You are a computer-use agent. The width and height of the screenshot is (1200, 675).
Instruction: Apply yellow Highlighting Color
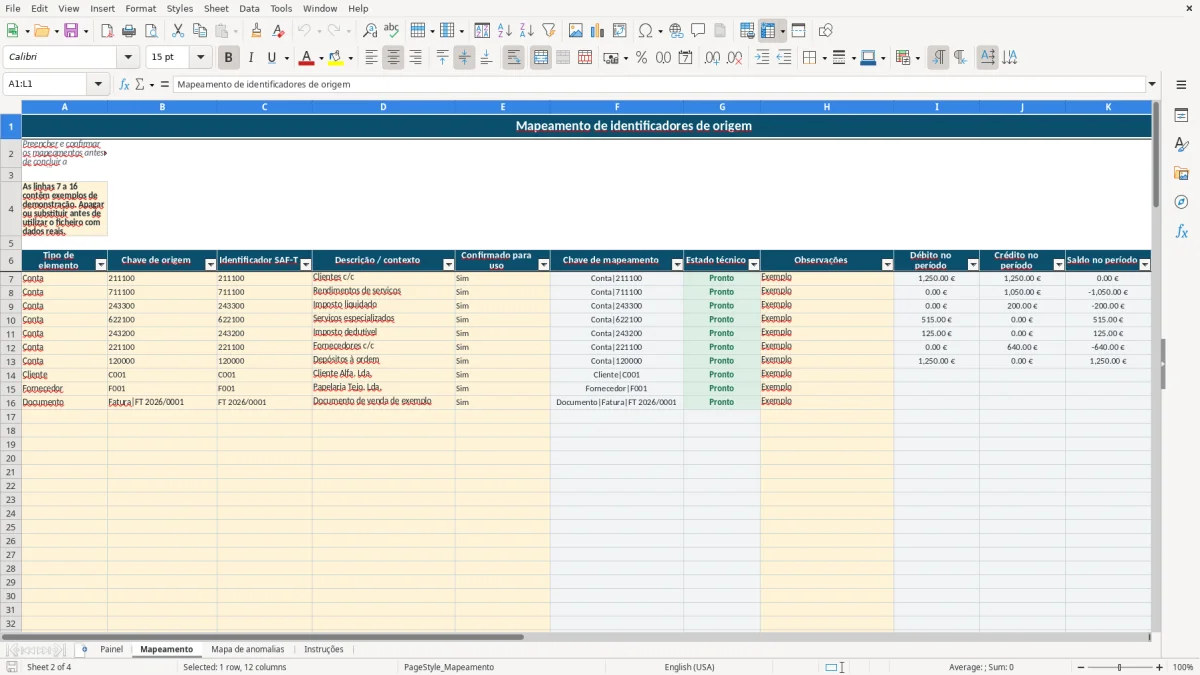[x=336, y=58]
